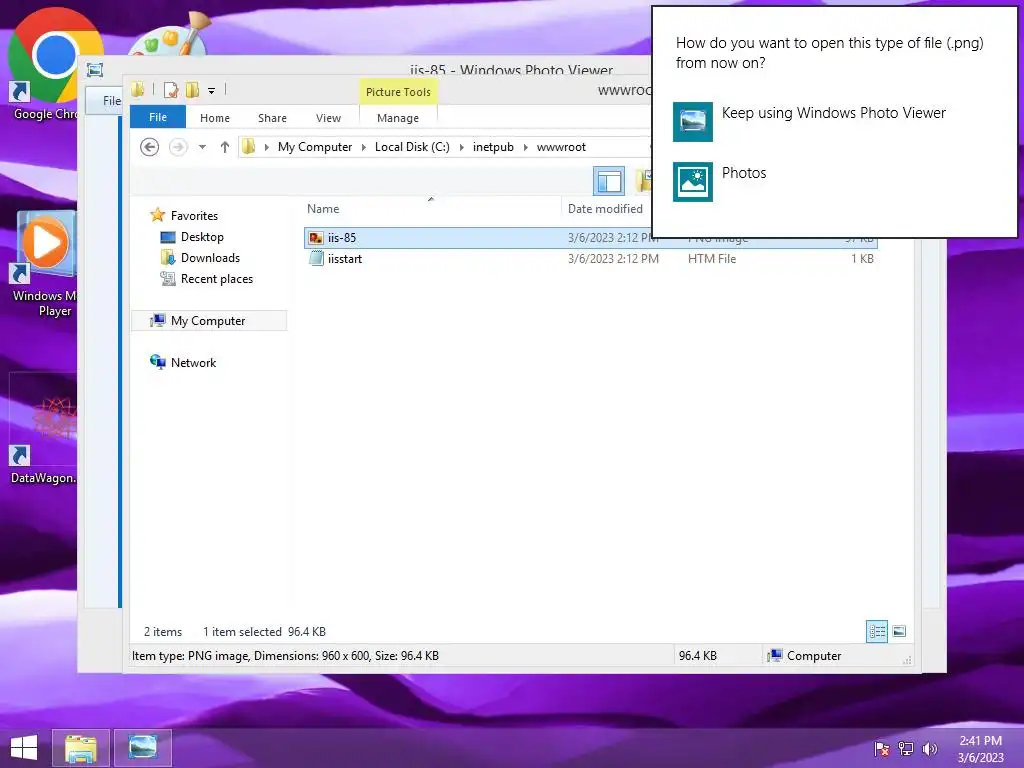
Task: Expand the chevron after inetpub breadcrumb
Action: (526, 148)
